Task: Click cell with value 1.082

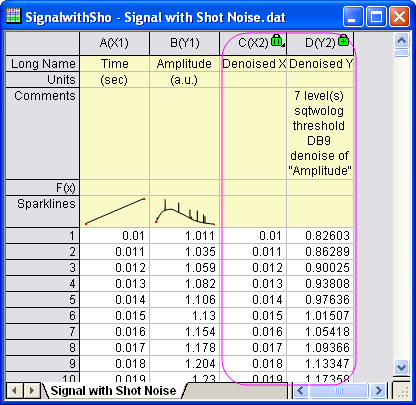Action: pyautogui.click(x=185, y=284)
